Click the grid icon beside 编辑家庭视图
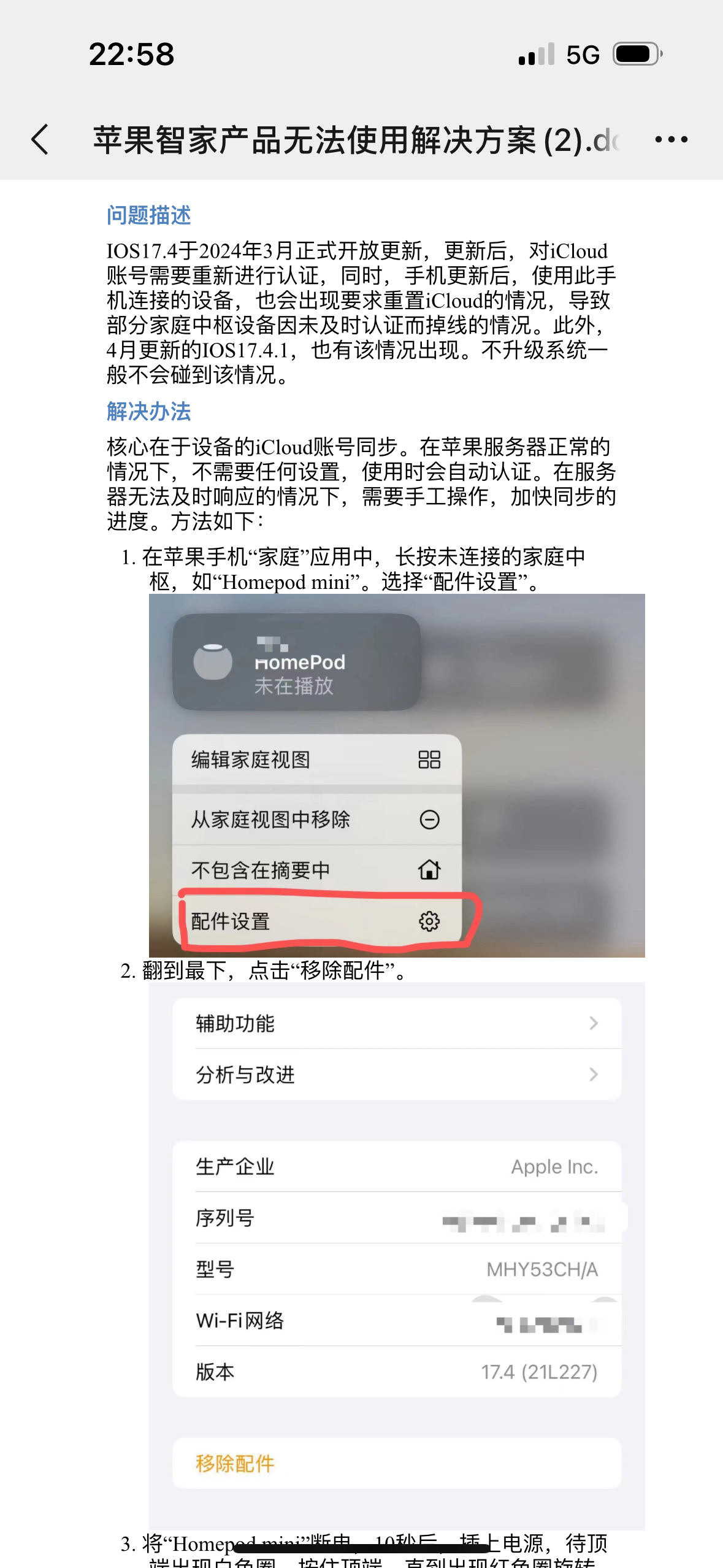 coord(429,759)
